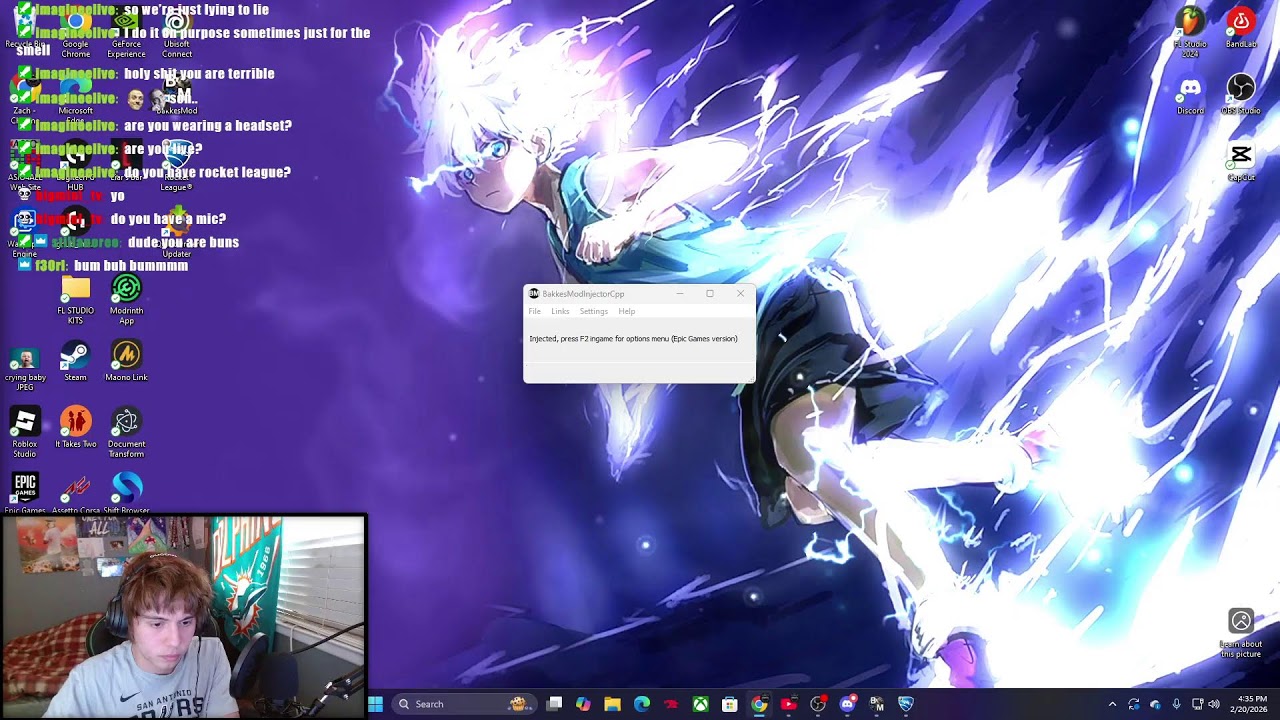Open Microsoft Store from the taskbar
Viewport: 1280px width, 720px height.
[x=730, y=704]
